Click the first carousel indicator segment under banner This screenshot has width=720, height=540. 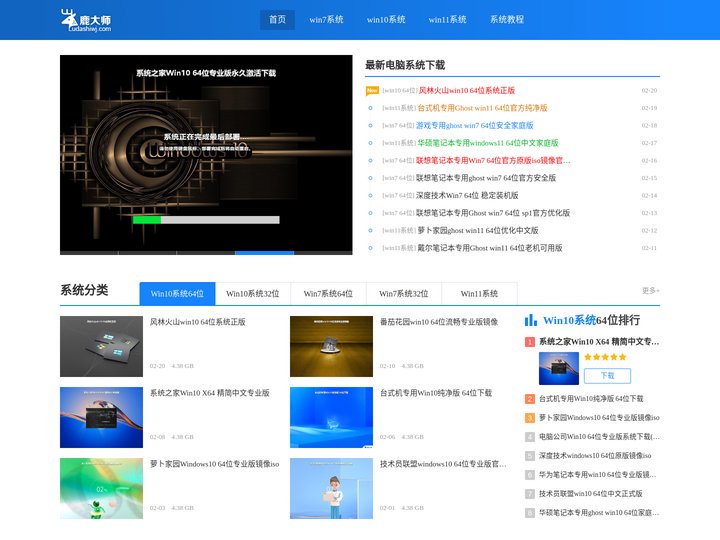coord(89,253)
